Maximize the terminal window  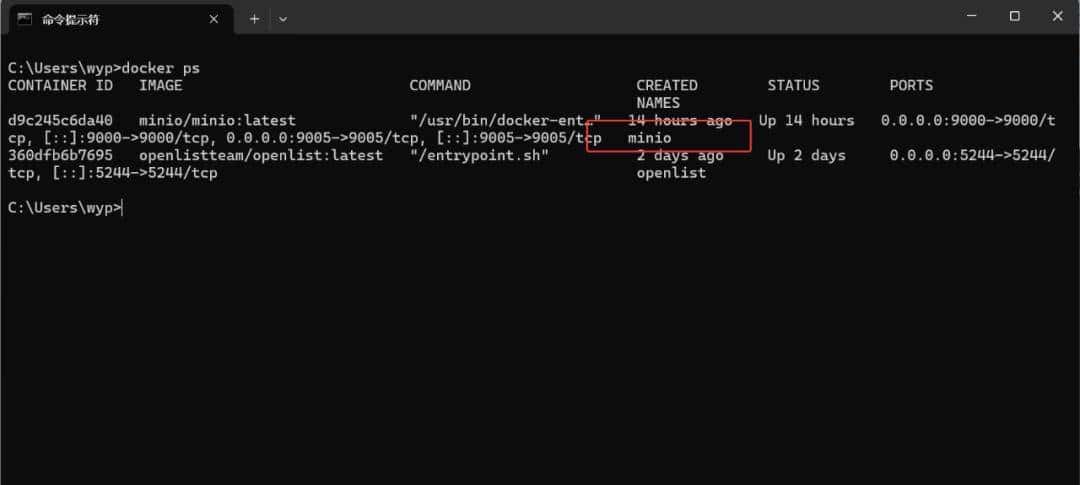(x=1014, y=16)
